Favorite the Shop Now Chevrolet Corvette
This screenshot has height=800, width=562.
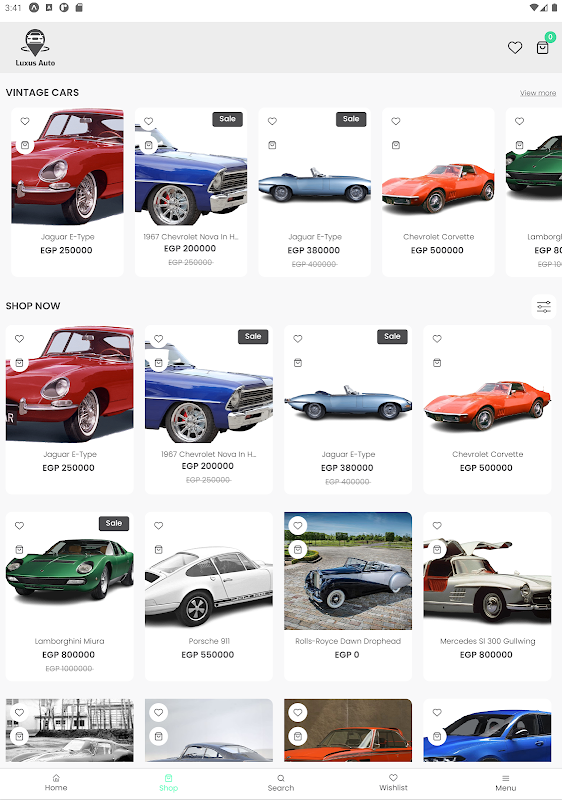coord(437,339)
